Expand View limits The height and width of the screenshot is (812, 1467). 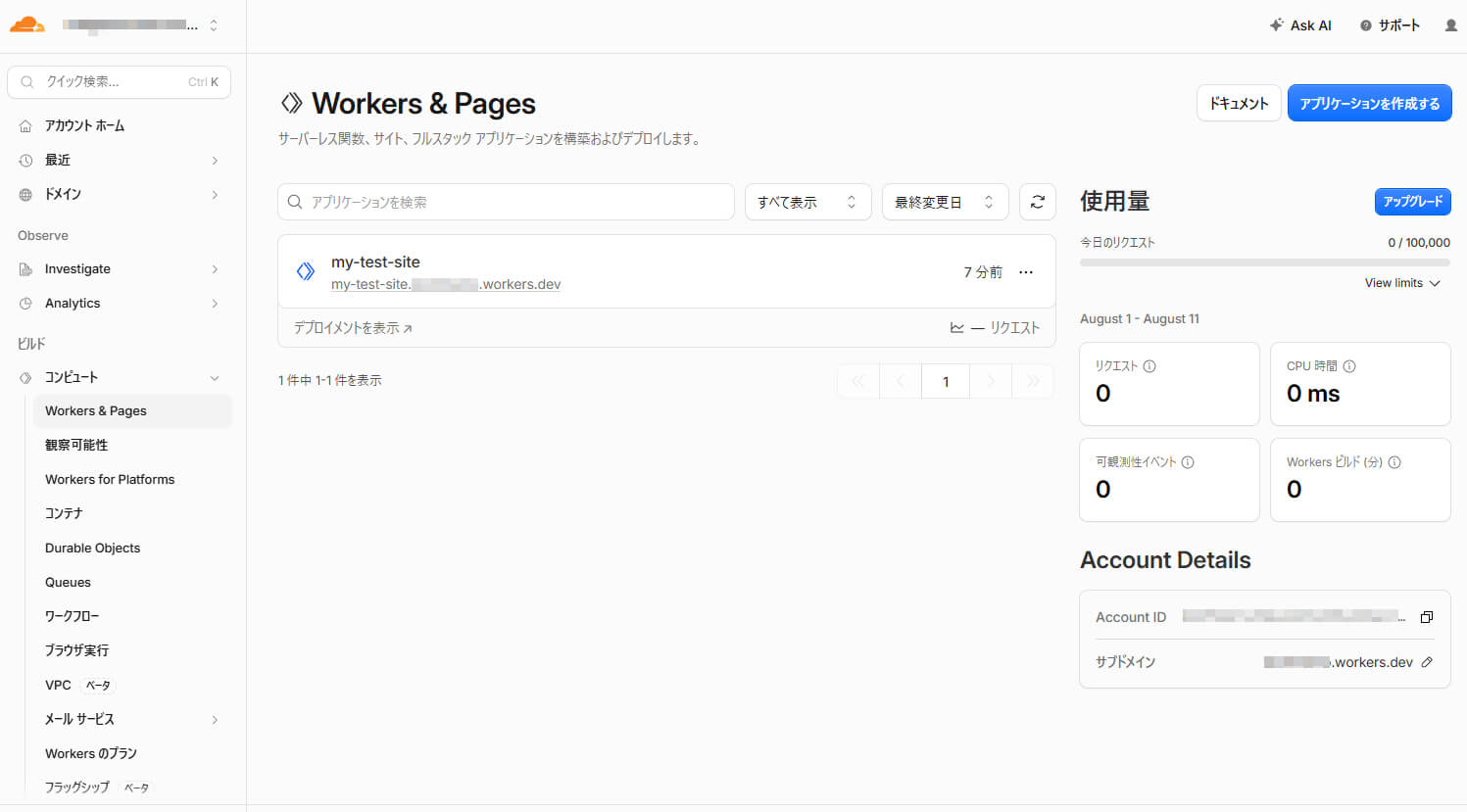[1402, 283]
